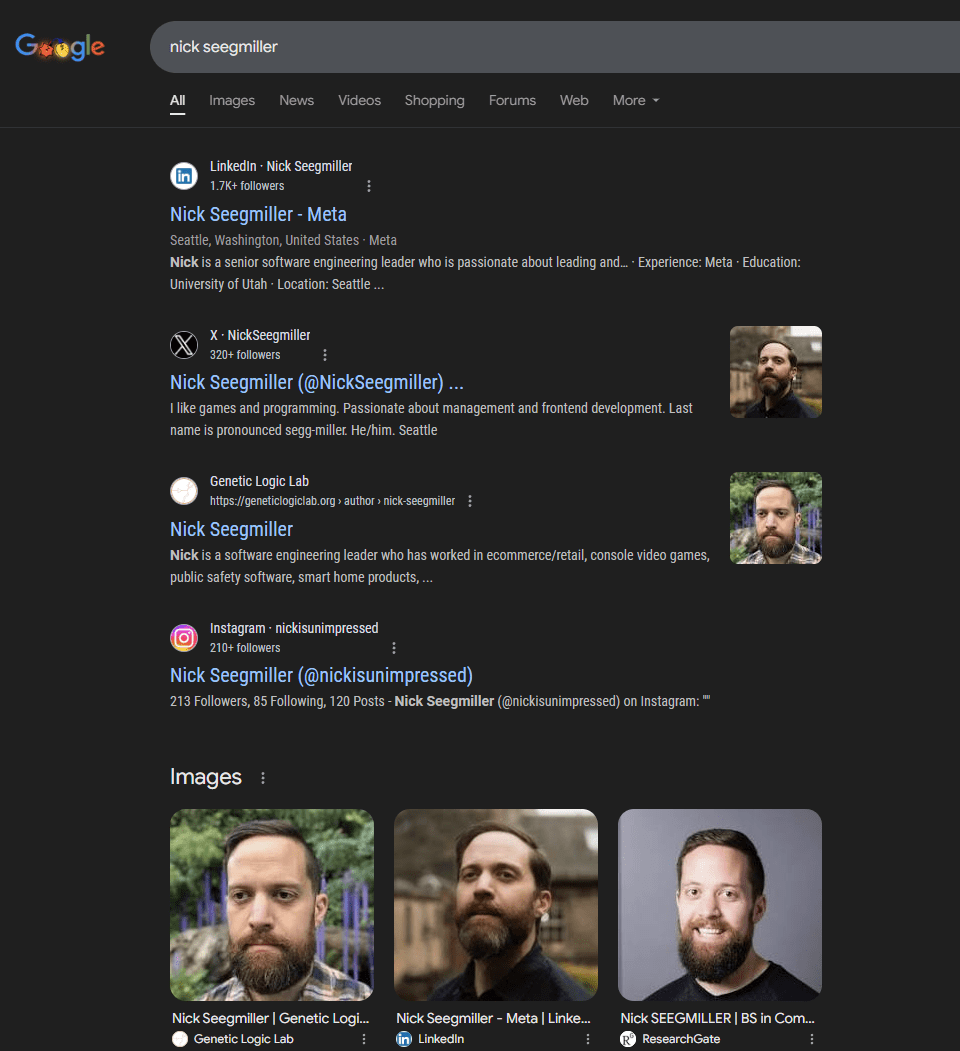This screenshot has height=1051, width=960.
Task: Open three-dot menu next to Images heading
Action: click(x=263, y=778)
